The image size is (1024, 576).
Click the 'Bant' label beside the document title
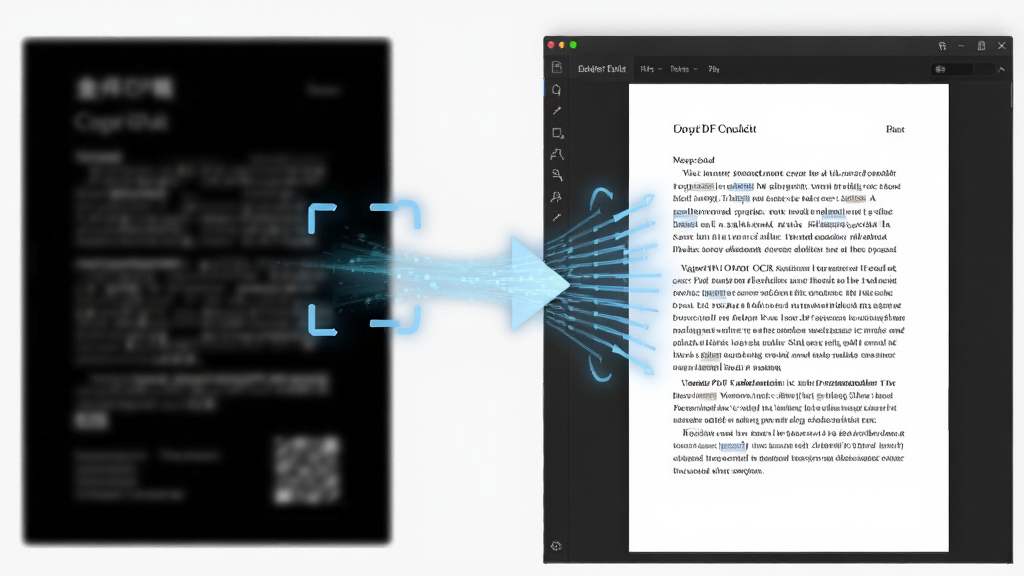tap(895, 129)
